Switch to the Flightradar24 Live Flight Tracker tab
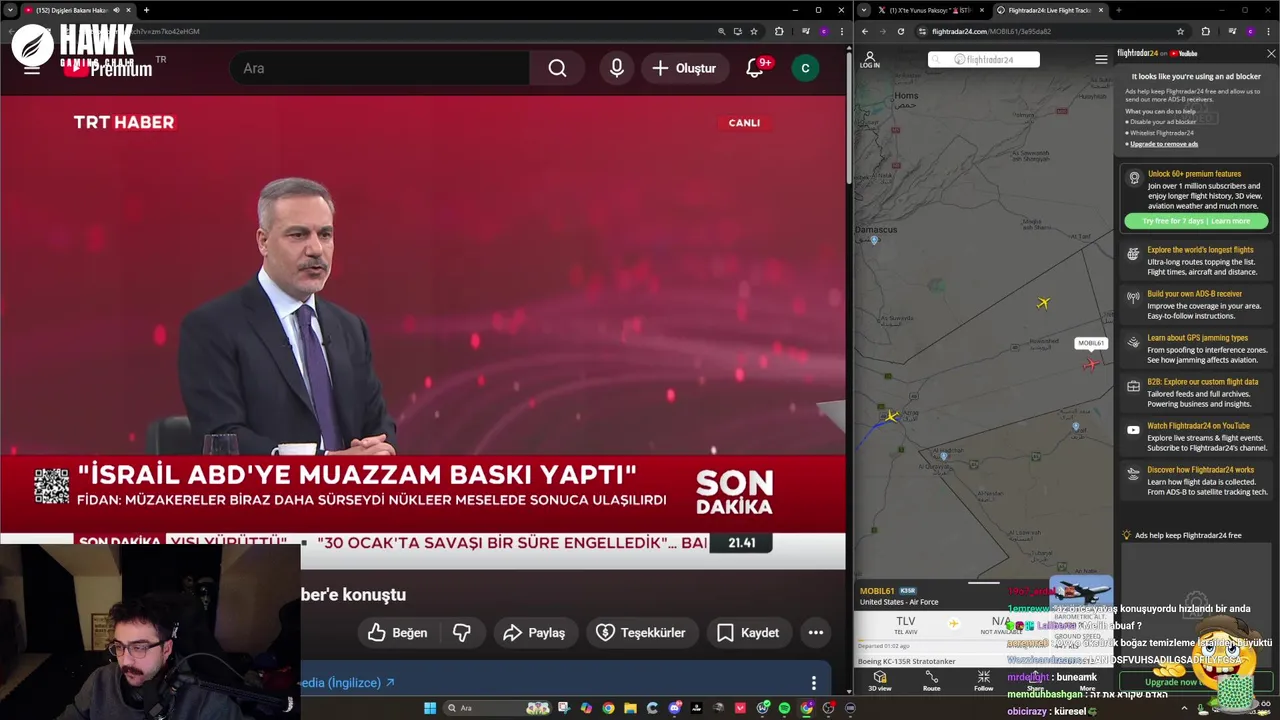1280x720 pixels. coord(1050,10)
